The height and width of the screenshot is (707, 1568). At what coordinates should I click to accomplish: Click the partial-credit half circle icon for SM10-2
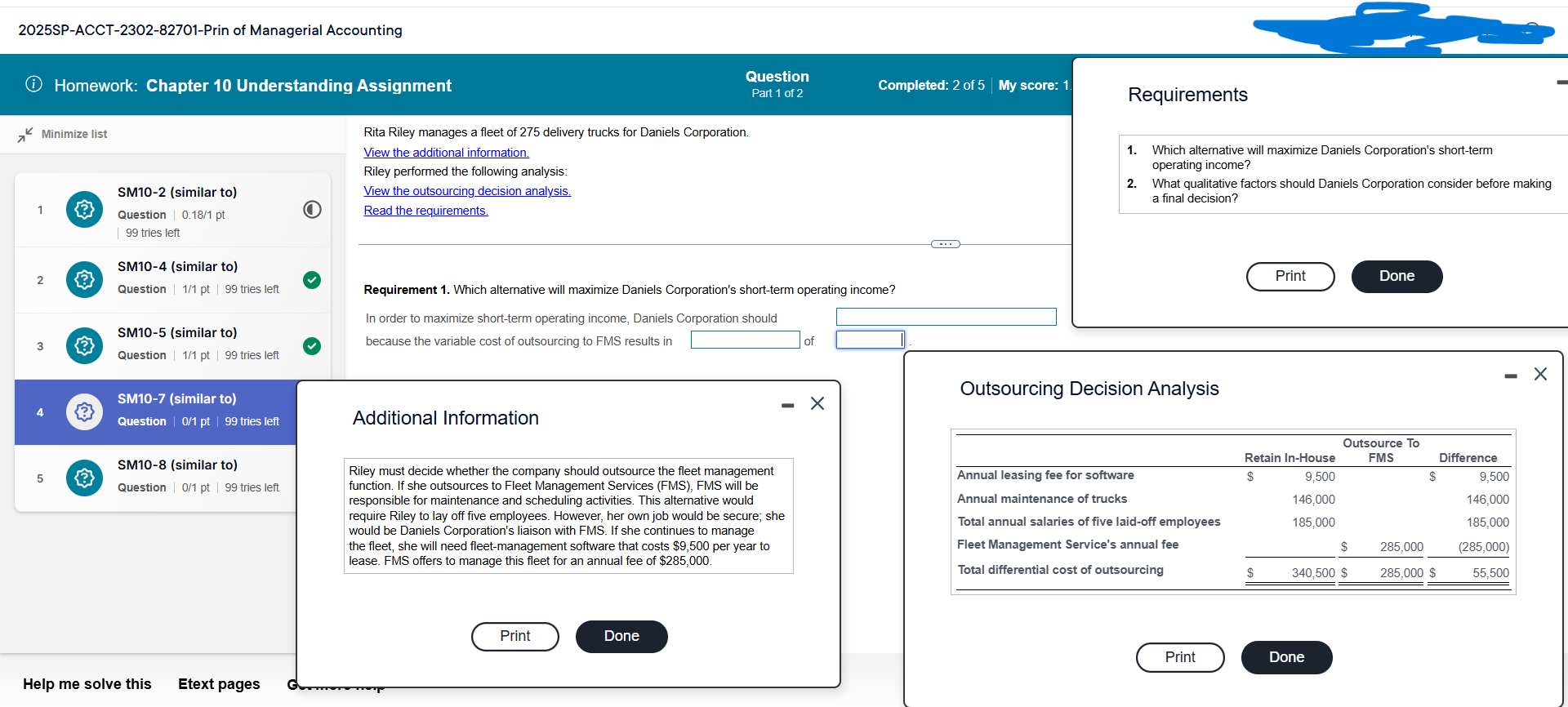[312, 210]
